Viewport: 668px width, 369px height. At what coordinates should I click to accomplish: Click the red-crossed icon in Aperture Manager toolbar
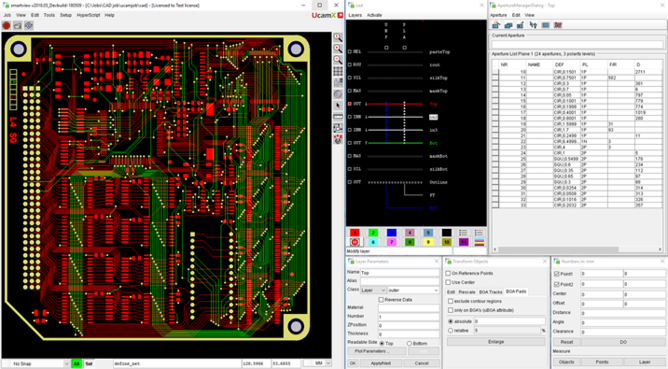tap(558, 25)
